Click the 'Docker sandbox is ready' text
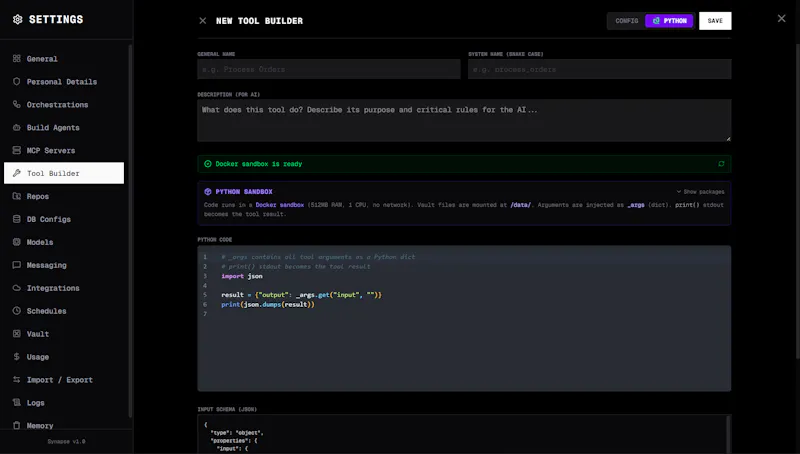Image resolution: width=800 pixels, height=454 pixels. pyautogui.click(x=259, y=164)
